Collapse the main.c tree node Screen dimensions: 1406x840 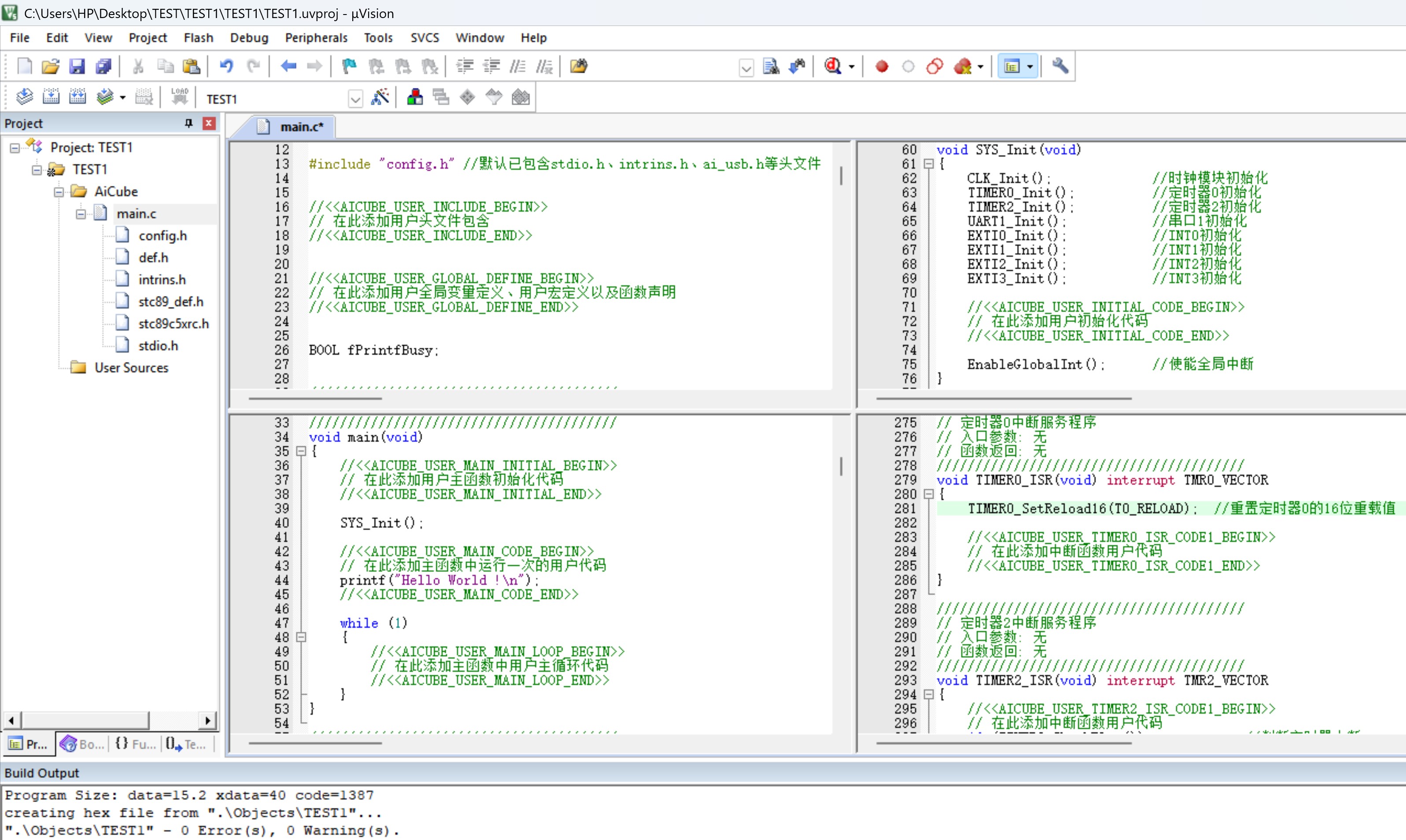coord(81,214)
